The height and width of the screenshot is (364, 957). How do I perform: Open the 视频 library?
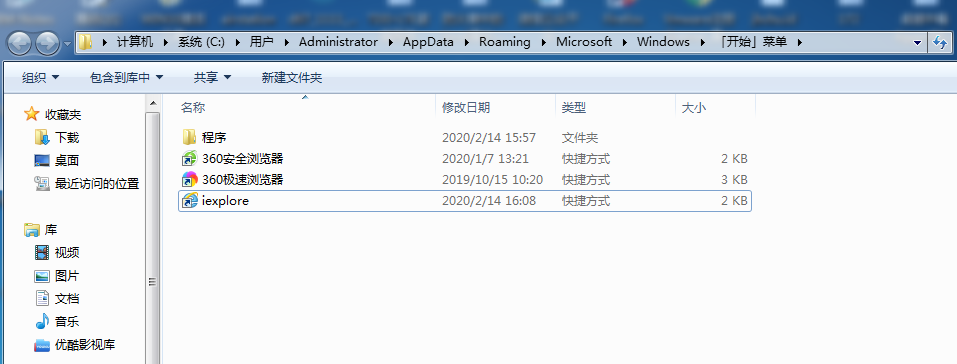pos(67,252)
